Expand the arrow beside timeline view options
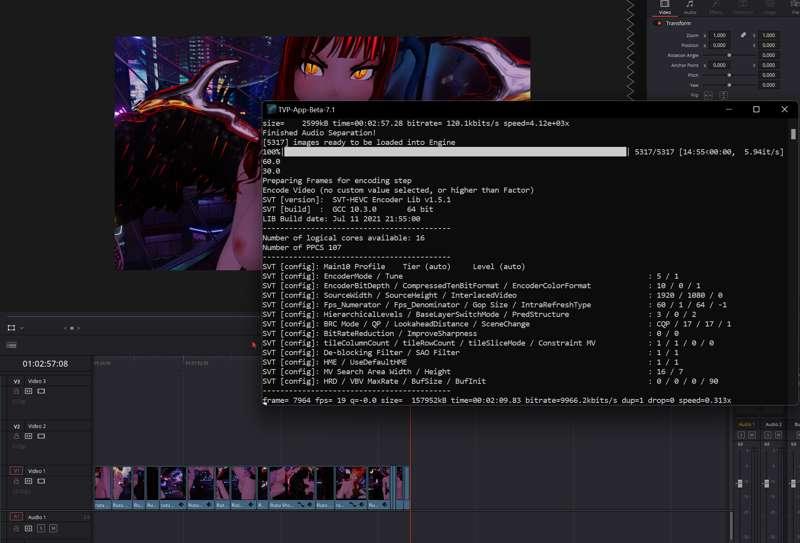 [22, 328]
